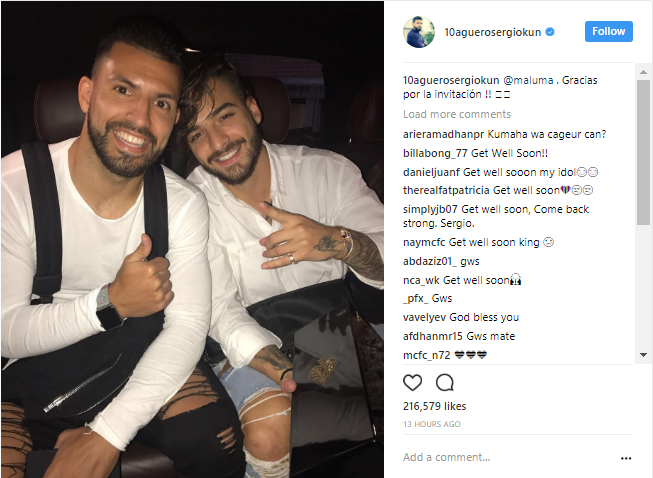The width and height of the screenshot is (653, 478).
Task: Click the comments scrollbar thumb
Action: 643,152
